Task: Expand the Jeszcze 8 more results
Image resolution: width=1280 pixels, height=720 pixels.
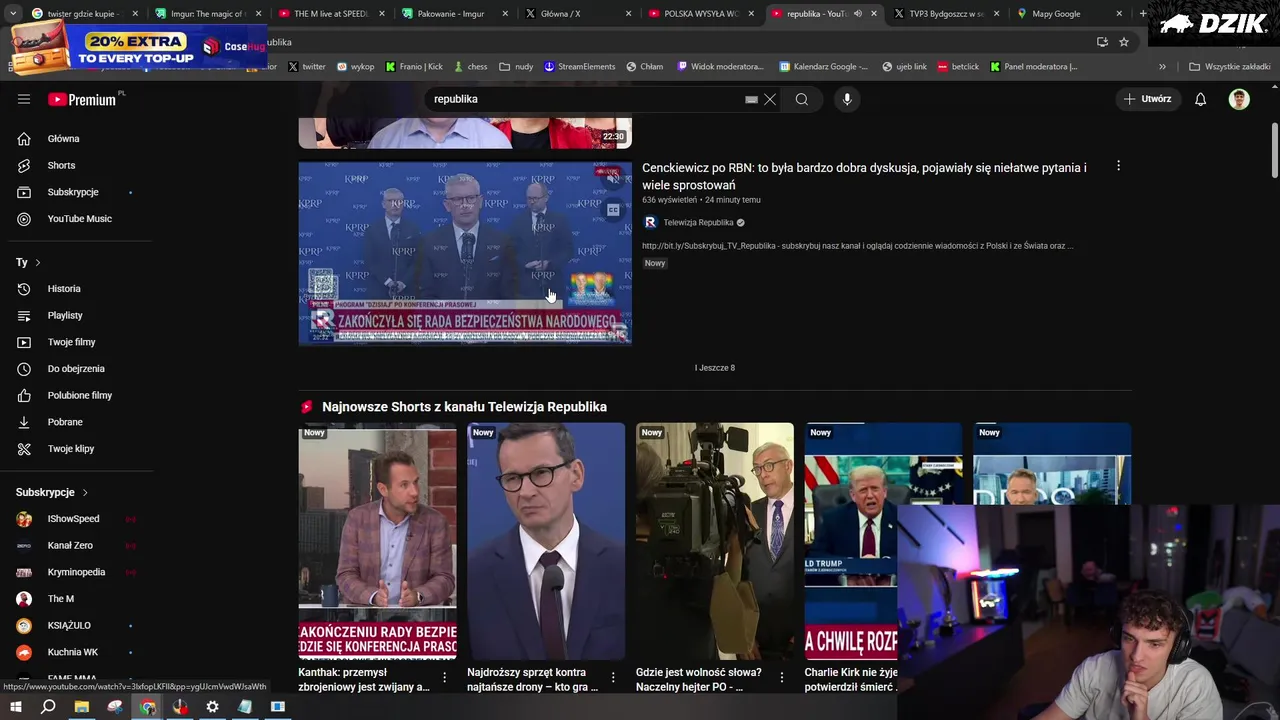Action: click(x=715, y=368)
